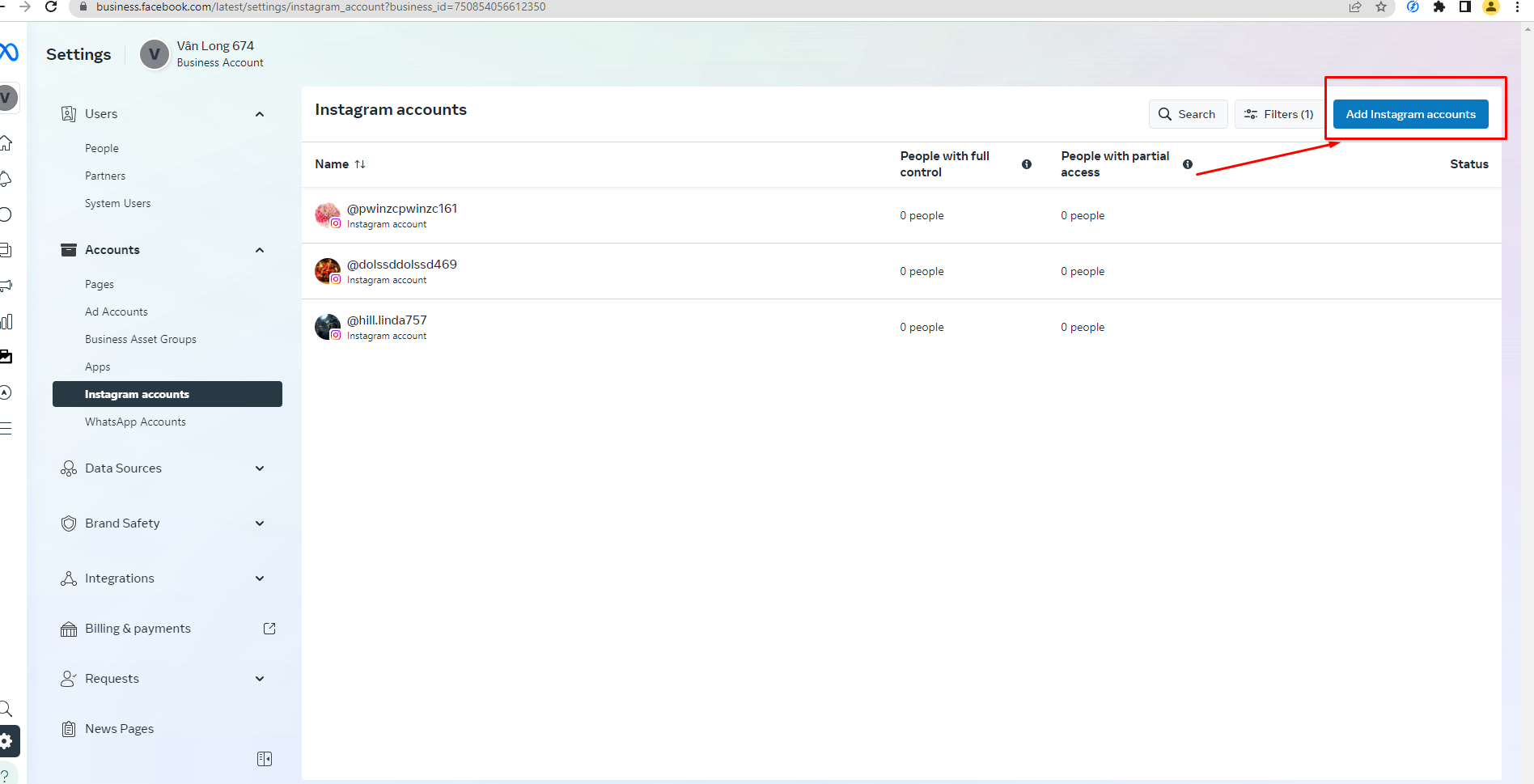This screenshot has height=784, width=1534.
Task: Collapse the Users section chevron
Action: click(260, 114)
